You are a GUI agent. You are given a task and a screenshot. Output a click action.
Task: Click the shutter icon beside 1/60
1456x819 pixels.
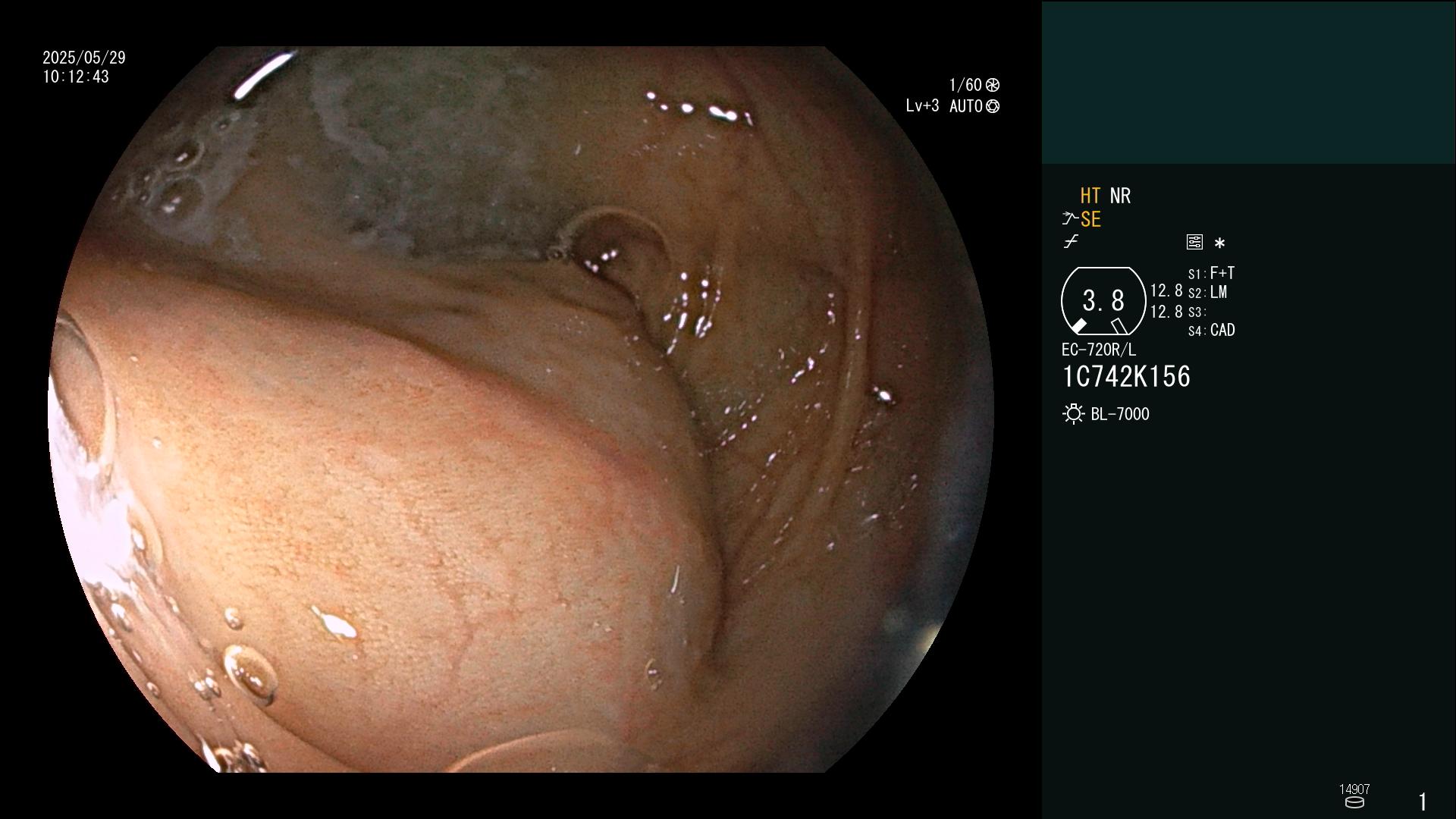[993, 85]
